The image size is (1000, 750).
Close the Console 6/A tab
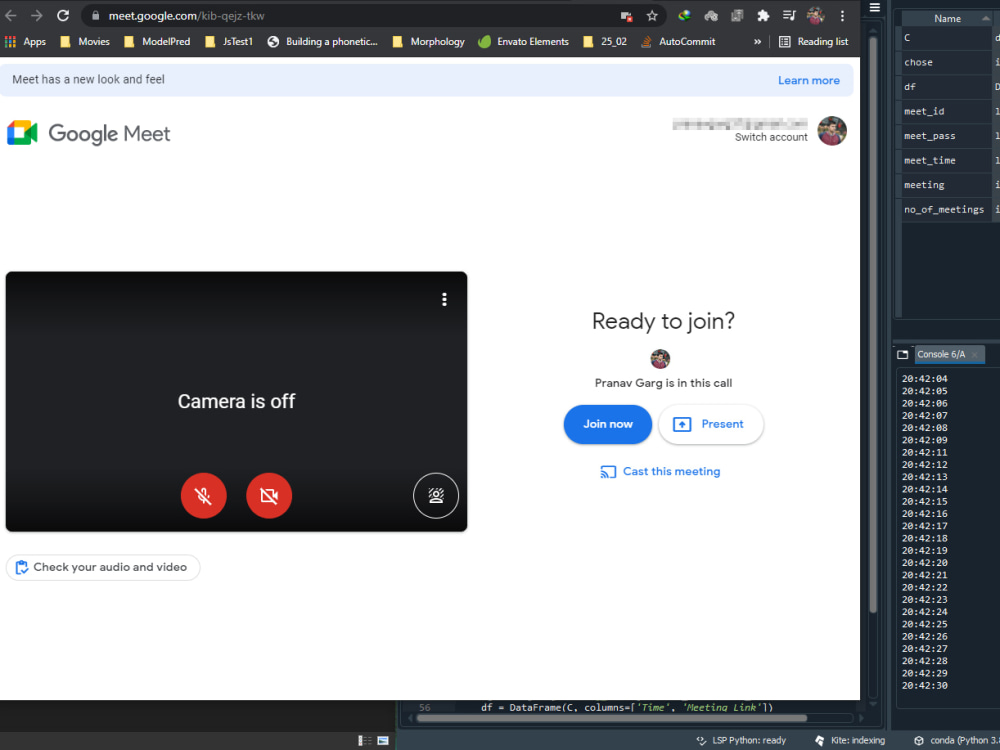coord(974,355)
